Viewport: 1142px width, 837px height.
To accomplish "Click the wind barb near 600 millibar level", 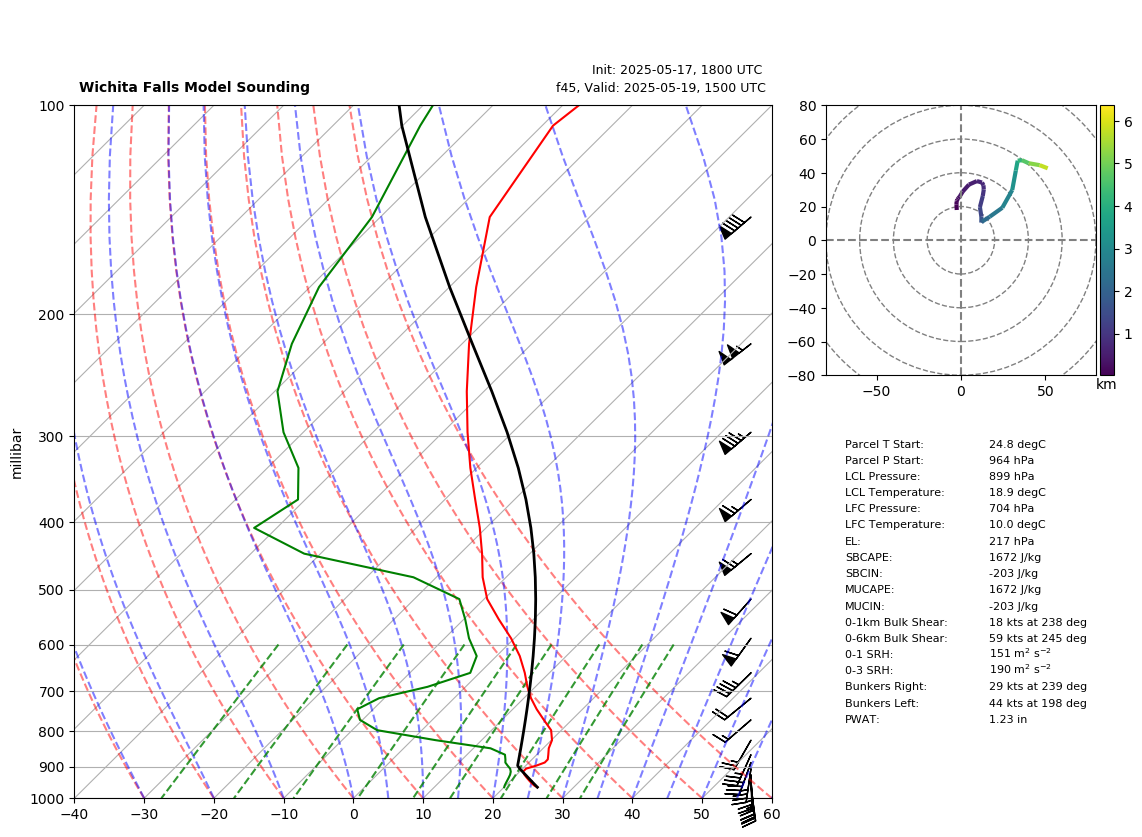I will [736, 652].
